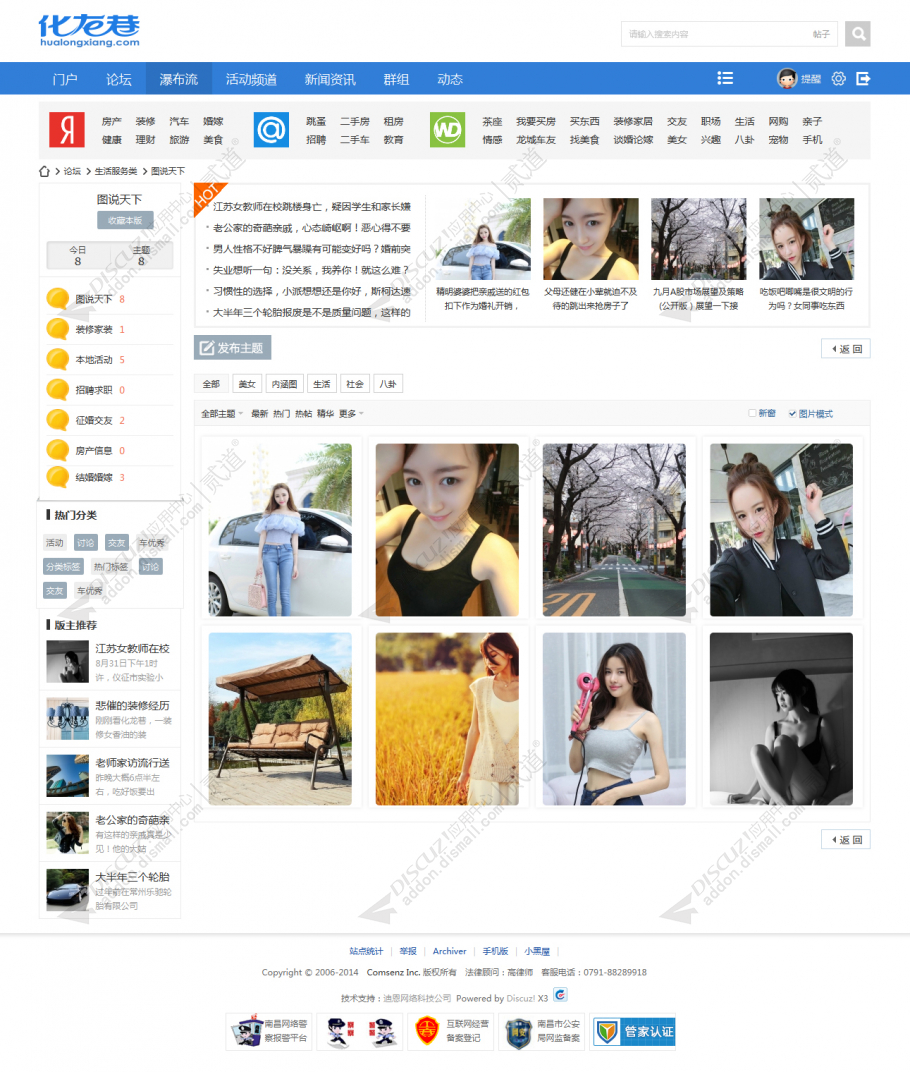The image size is (910, 1072).
Task: Select the 瀑布流 nav tab
Action: coord(178,79)
